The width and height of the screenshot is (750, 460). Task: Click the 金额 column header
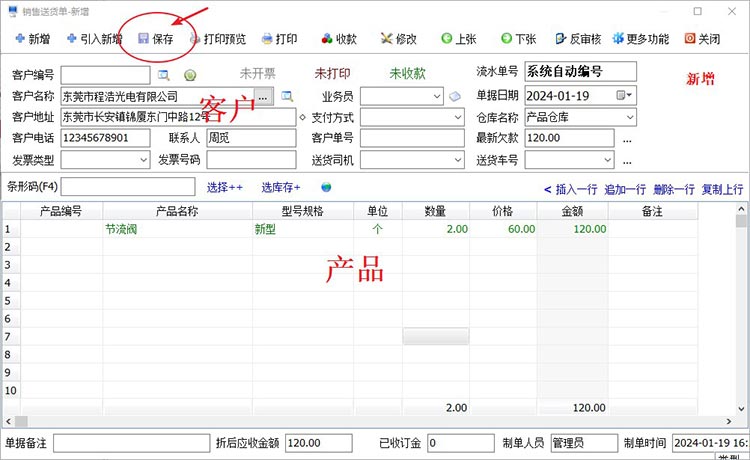click(x=573, y=211)
